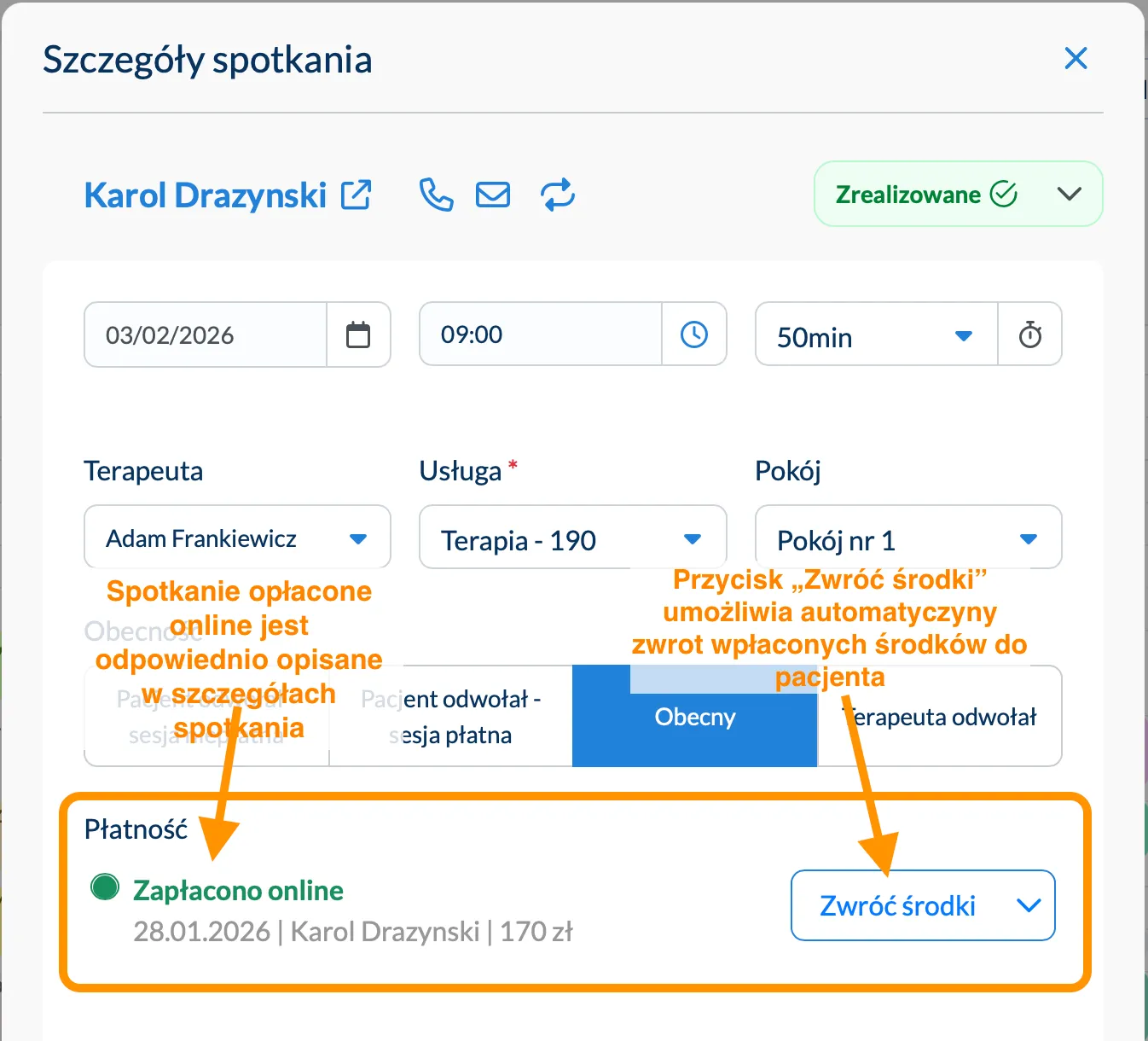This screenshot has width=1148, height=1041.
Task: Open the email icon next to patient name
Action: coord(492,195)
